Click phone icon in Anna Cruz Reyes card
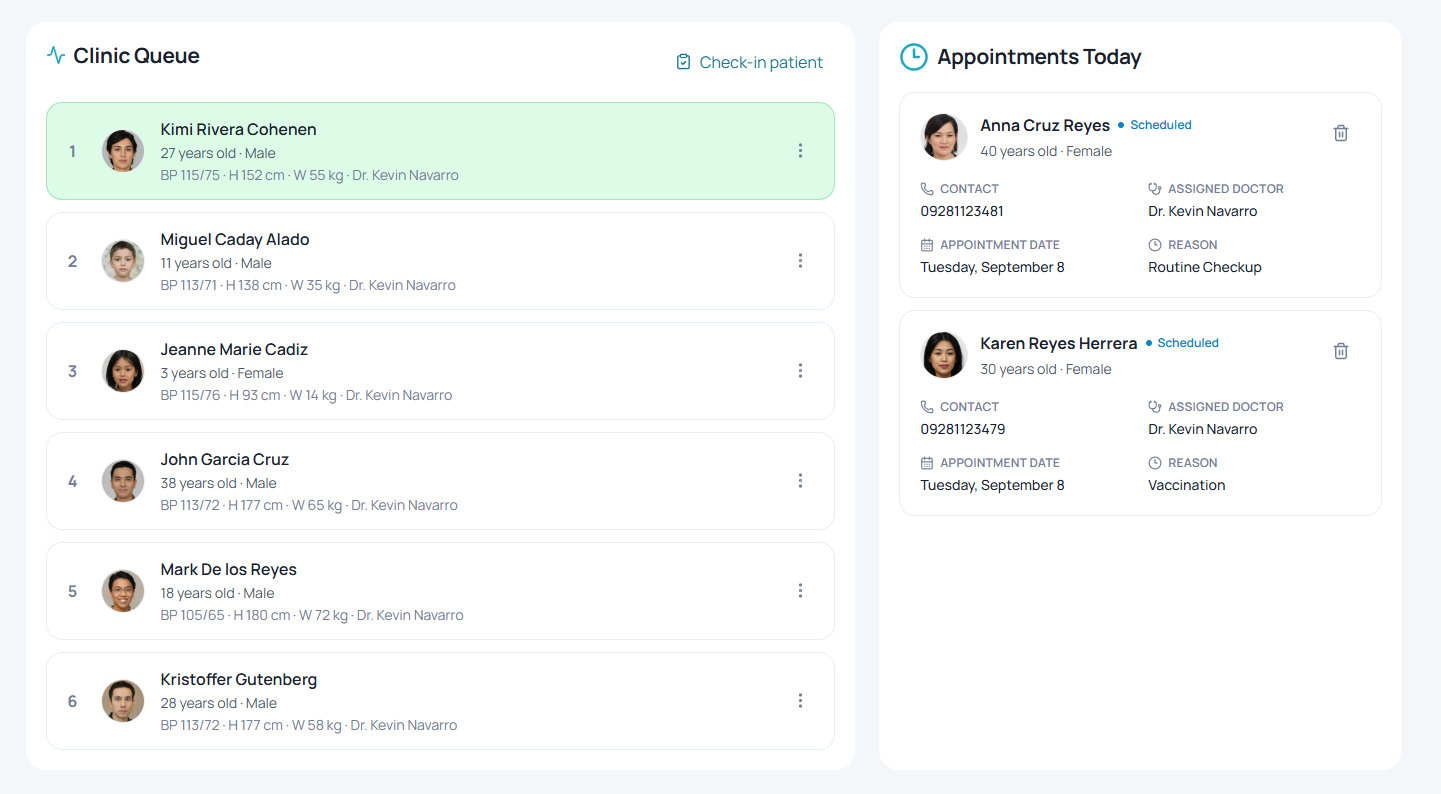The width and height of the screenshot is (1441, 794). [x=927, y=189]
